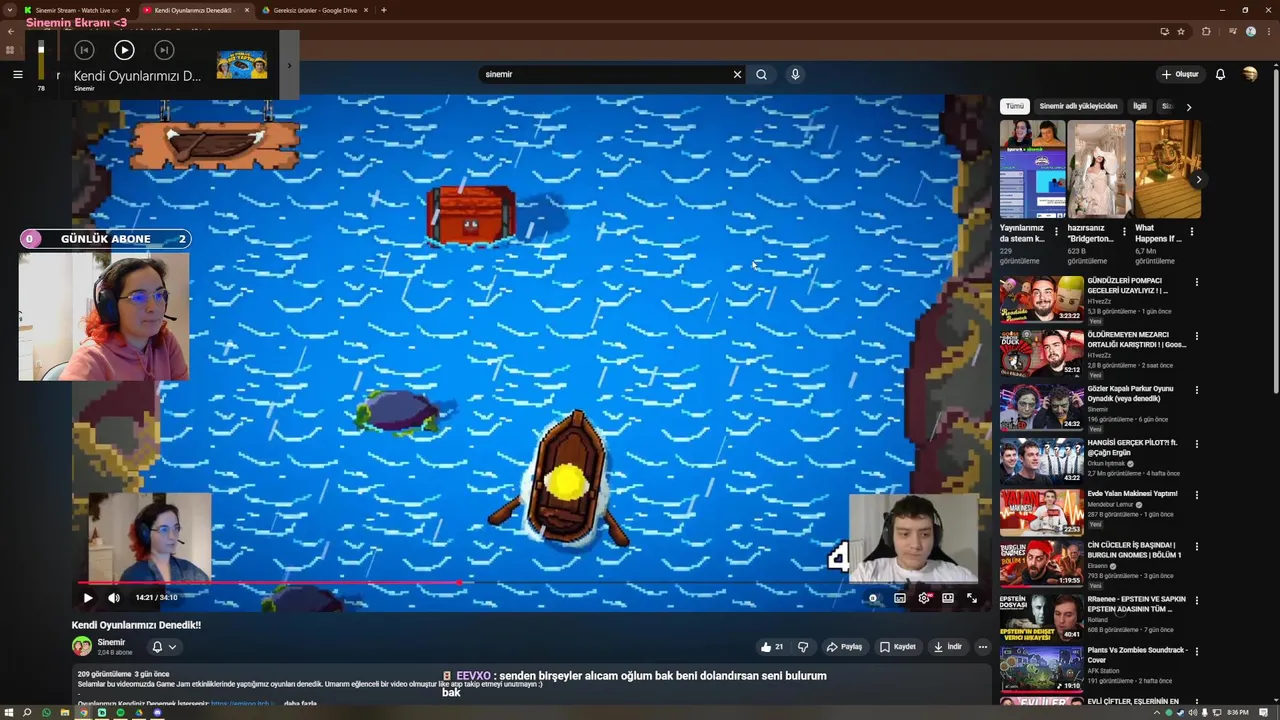Viewport: 1280px width, 720px height.
Task: Open the subscription bell dropdown under the video
Action: [163, 647]
